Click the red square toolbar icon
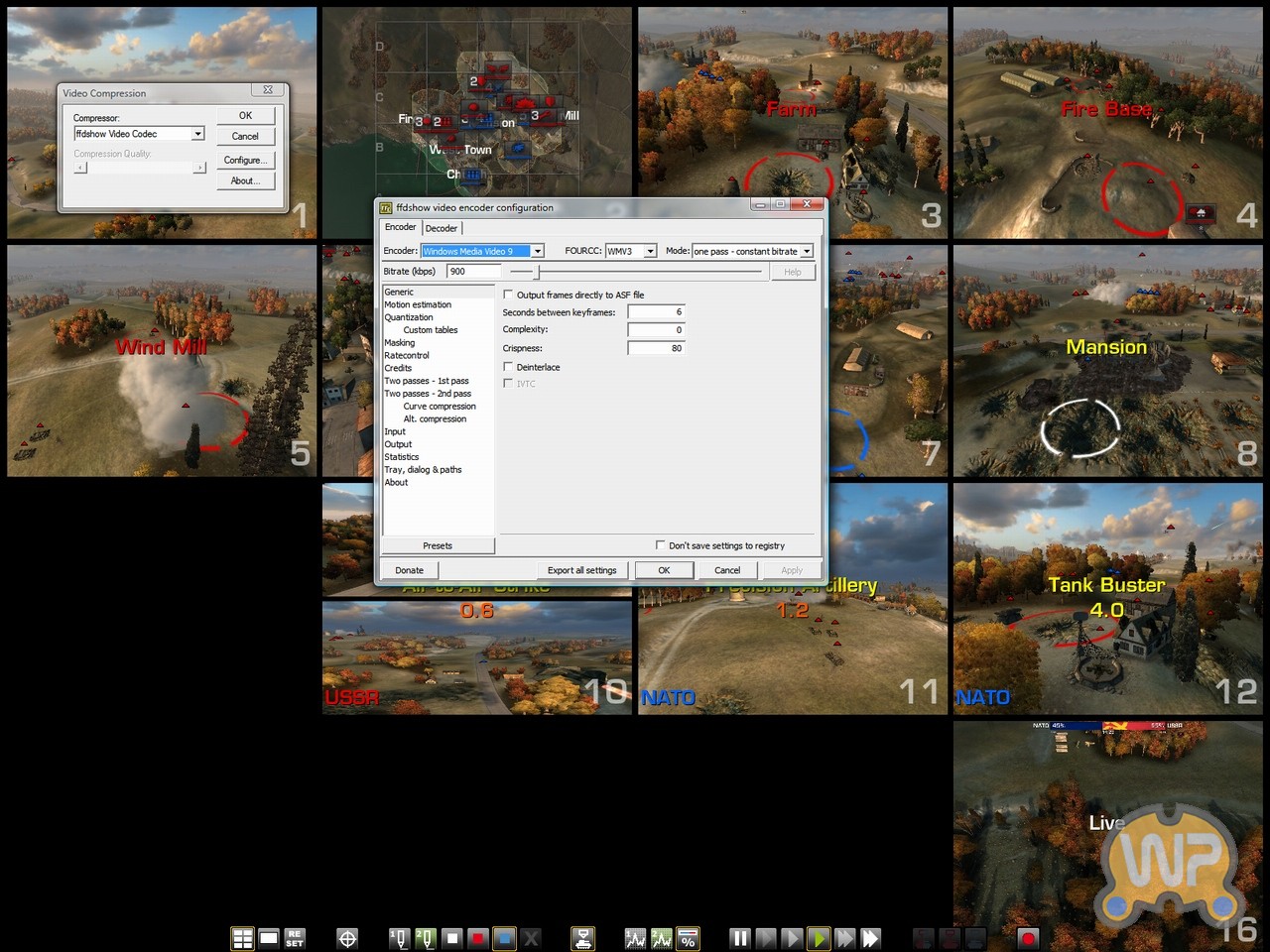The height and width of the screenshot is (952, 1270). (478, 938)
